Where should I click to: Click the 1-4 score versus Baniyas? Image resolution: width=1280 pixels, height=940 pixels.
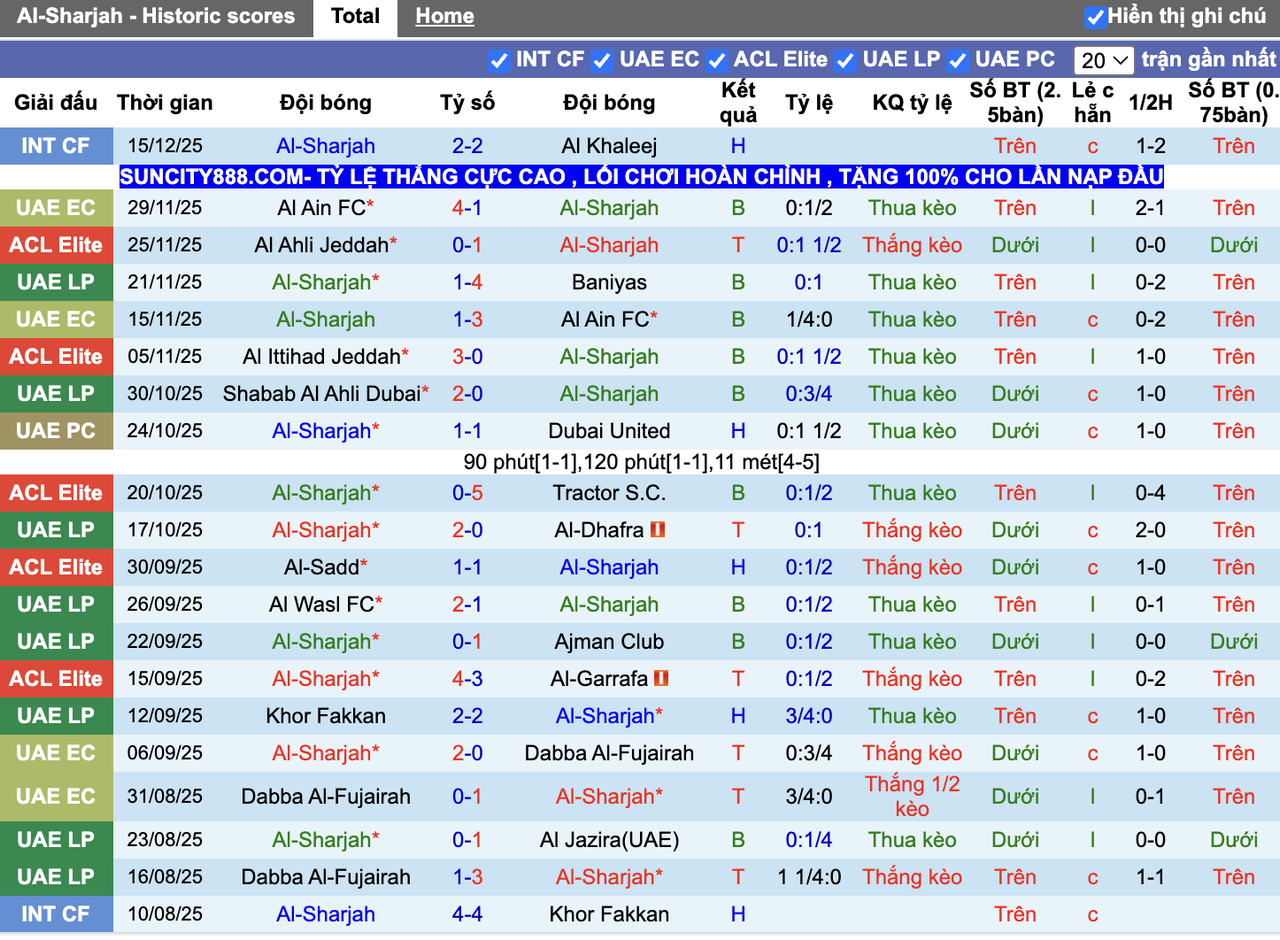[x=467, y=282]
